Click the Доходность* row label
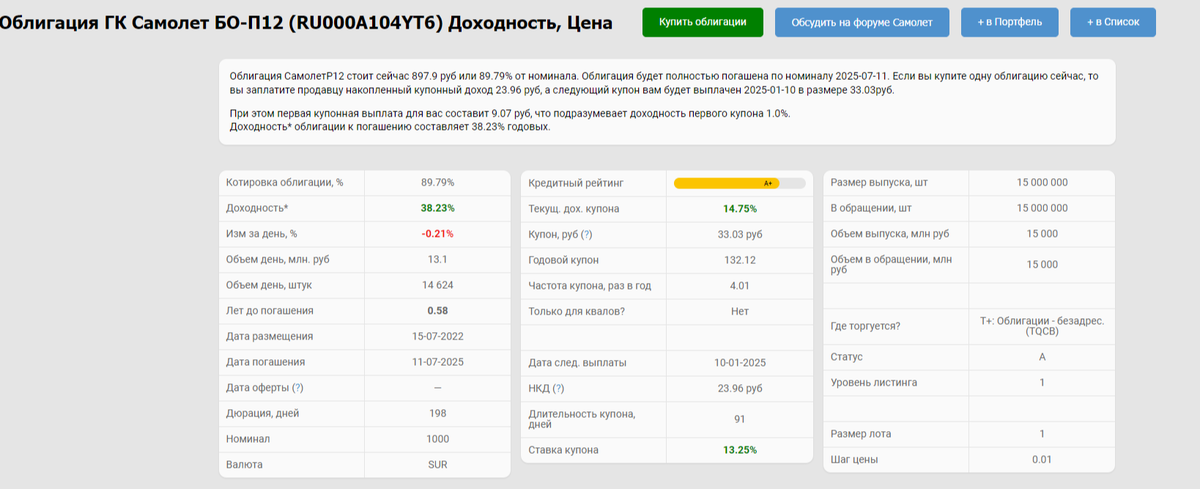This screenshot has height=489, width=1200. pos(257,208)
